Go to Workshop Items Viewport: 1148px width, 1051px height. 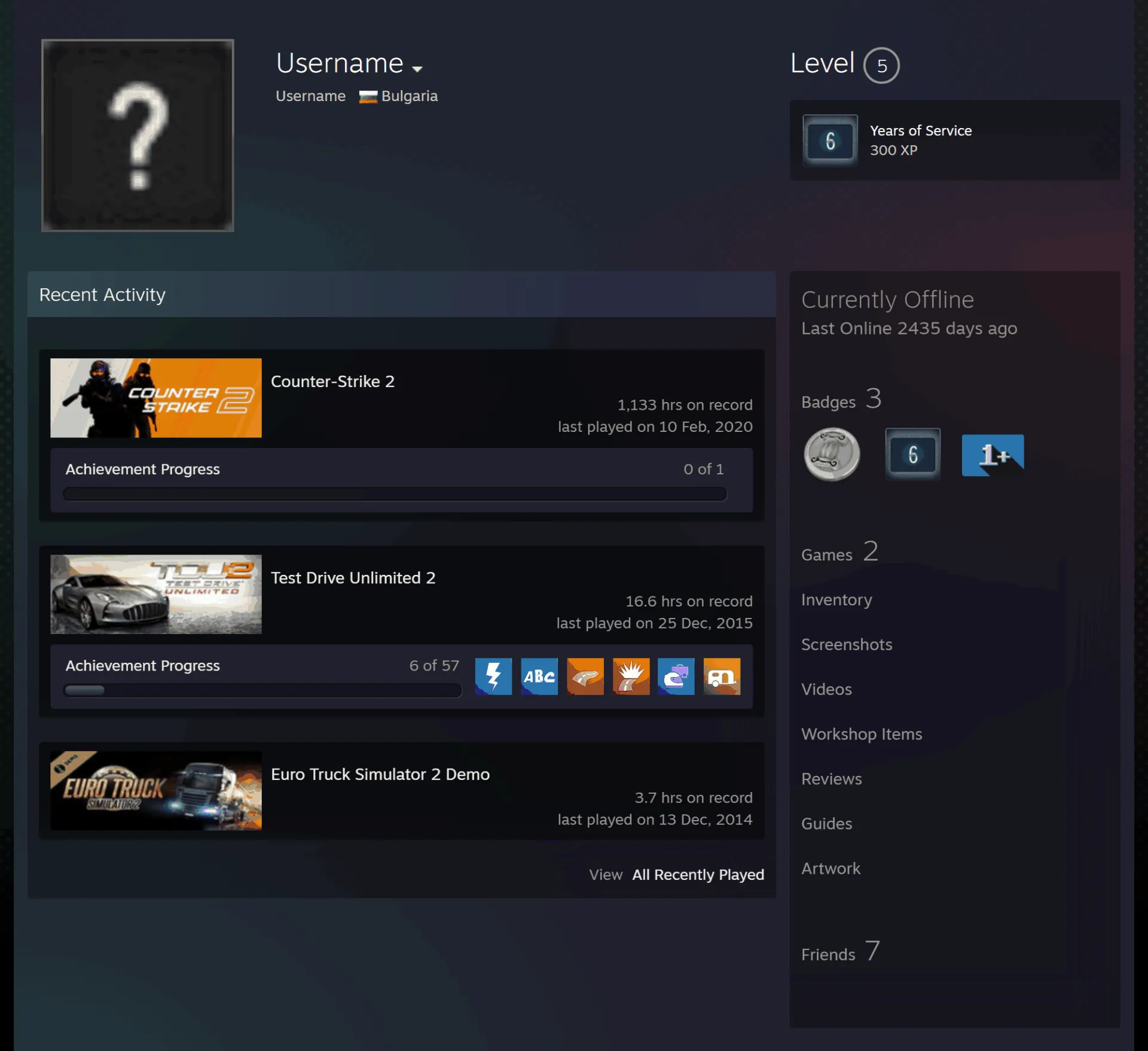tap(862, 734)
